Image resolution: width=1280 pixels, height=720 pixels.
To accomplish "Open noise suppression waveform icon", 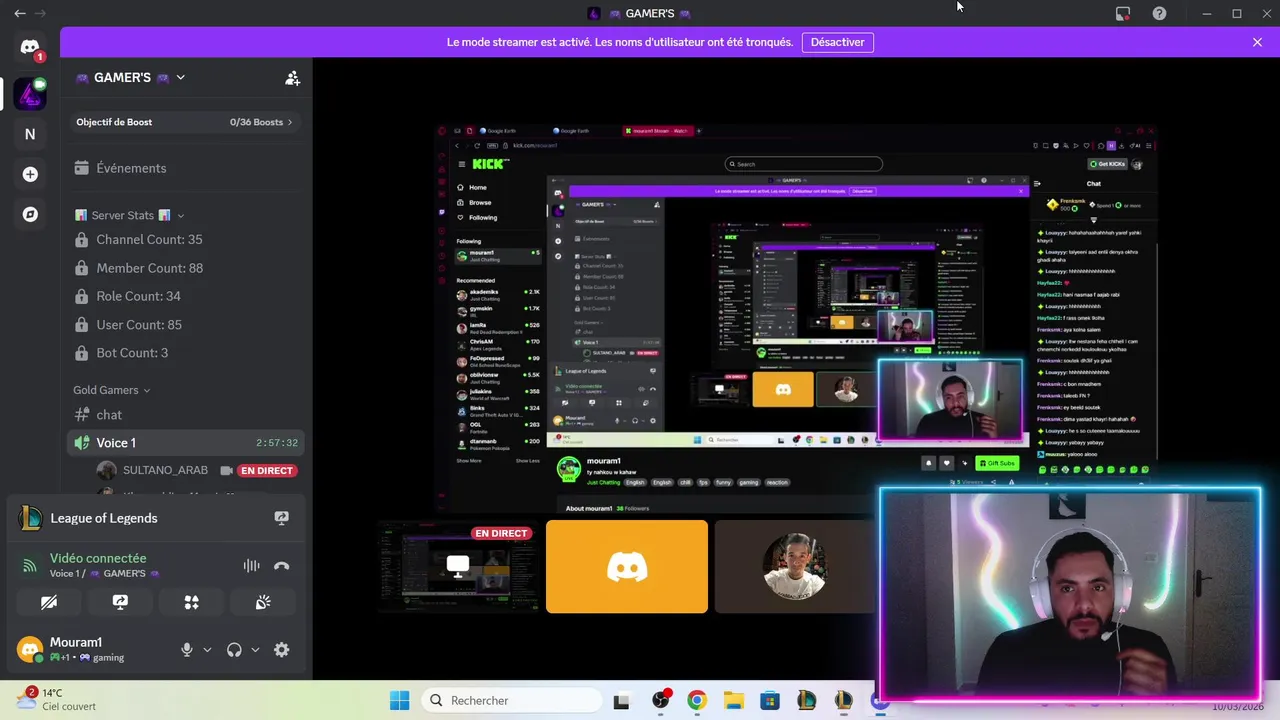I will pyautogui.click(x=251, y=566).
